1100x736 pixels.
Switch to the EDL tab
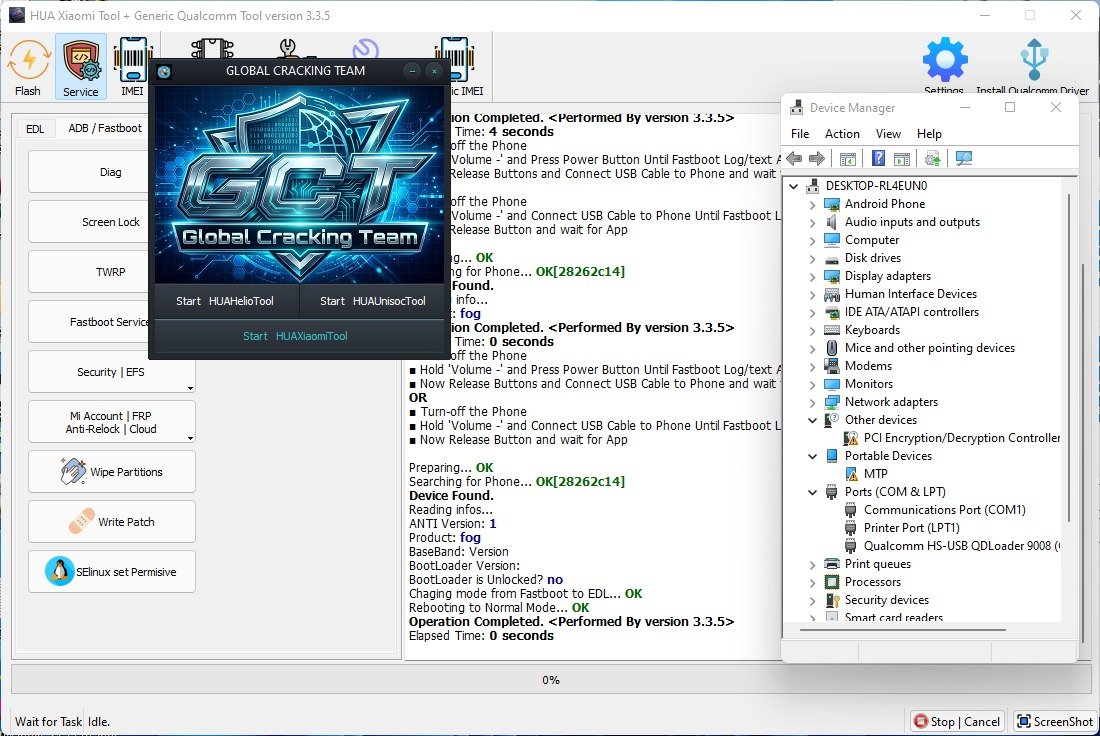[35, 128]
